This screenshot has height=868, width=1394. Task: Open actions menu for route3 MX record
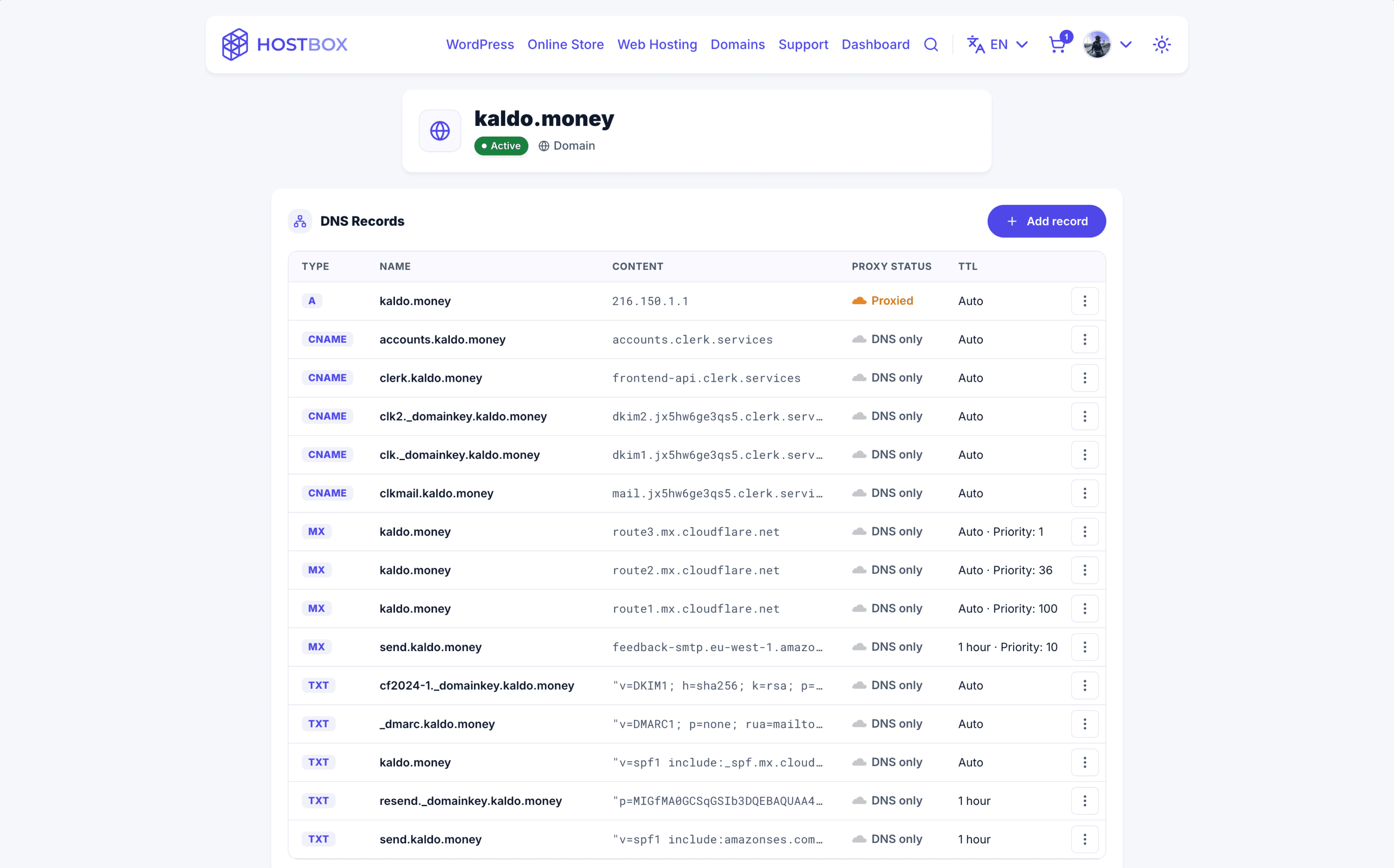tap(1085, 532)
